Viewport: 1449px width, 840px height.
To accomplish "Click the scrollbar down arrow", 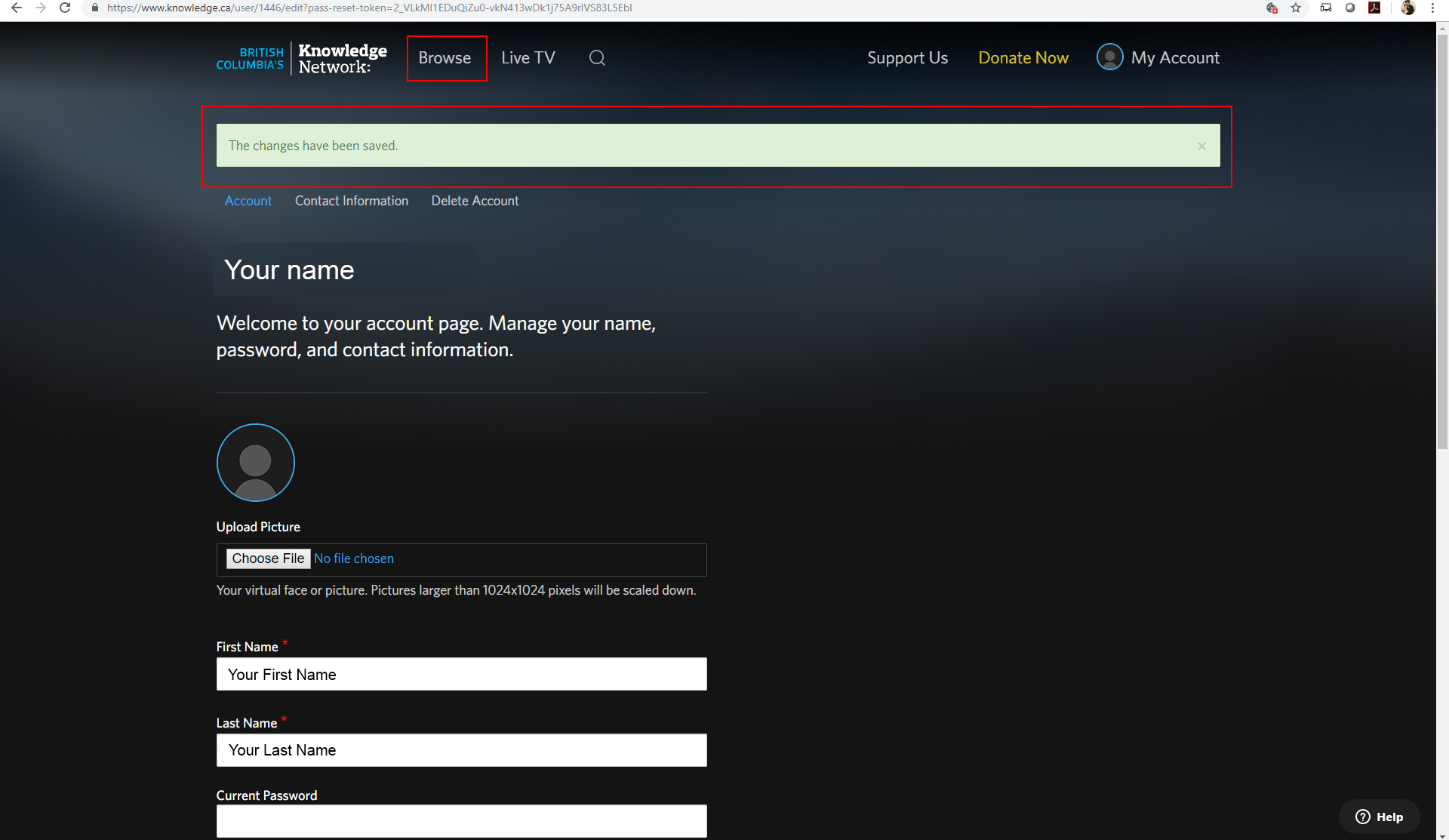I will 1442,834.
